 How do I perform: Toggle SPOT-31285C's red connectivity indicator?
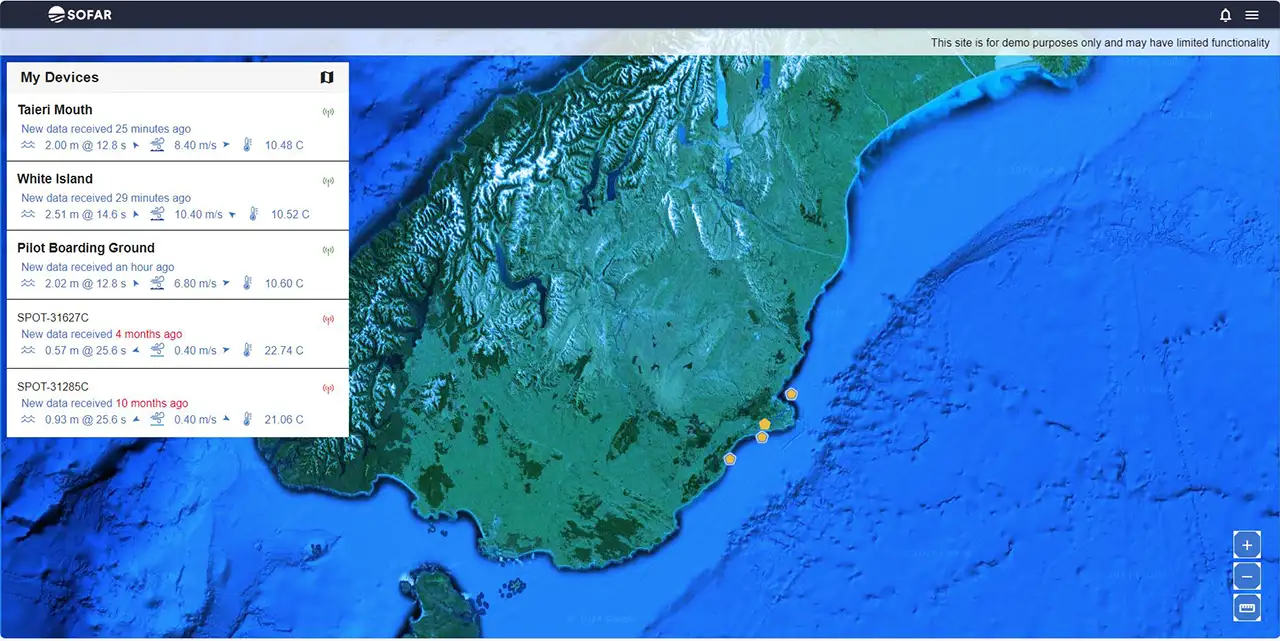tap(328, 388)
